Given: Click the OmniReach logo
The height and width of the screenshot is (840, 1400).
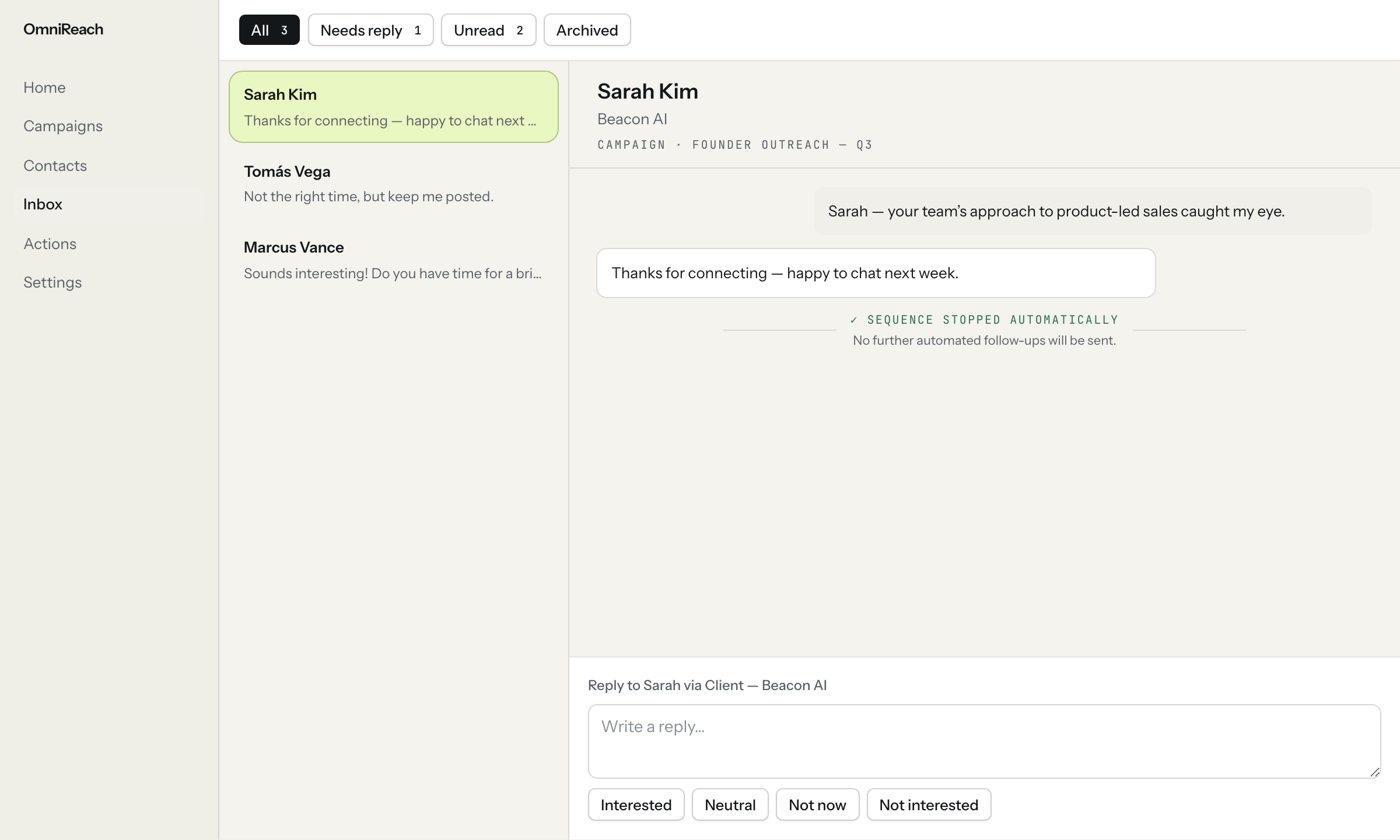Looking at the screenshot, I should pos(63,29).
